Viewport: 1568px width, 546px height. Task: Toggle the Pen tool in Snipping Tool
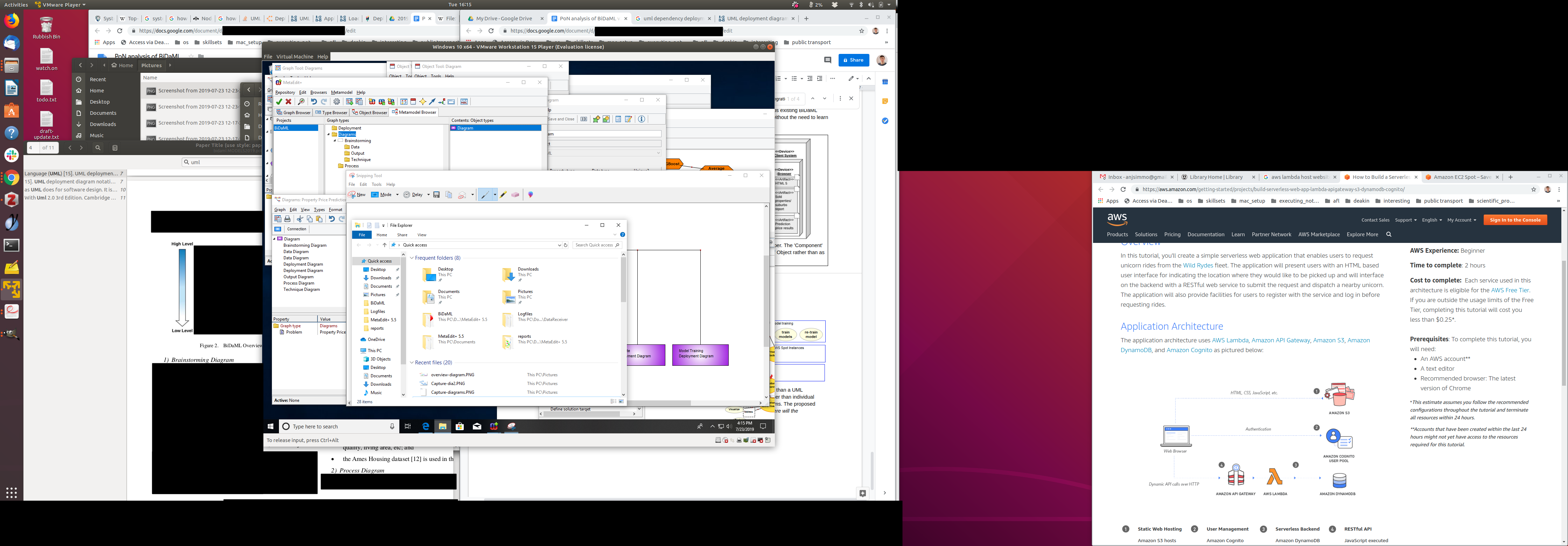point(484,195)
